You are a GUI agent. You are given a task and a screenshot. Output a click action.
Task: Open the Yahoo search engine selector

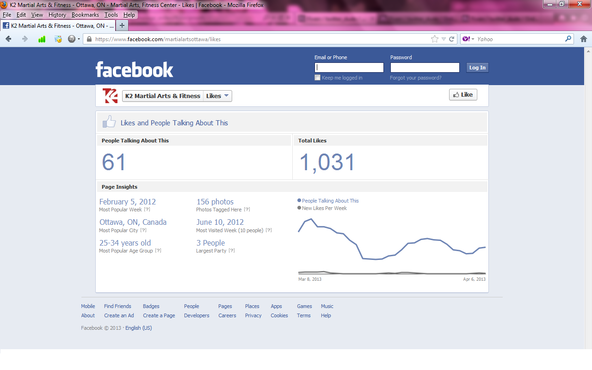pyautogui.click(x=468, y=39)
